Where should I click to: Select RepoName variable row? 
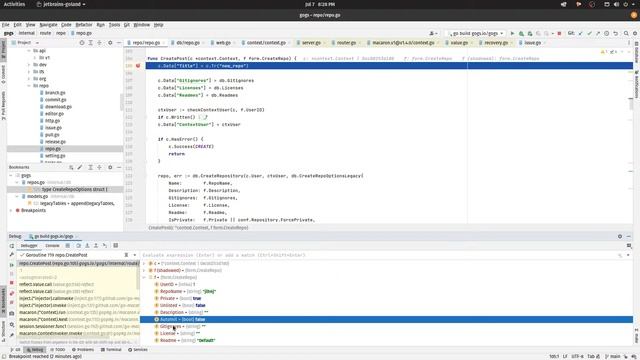click(386, 291)
